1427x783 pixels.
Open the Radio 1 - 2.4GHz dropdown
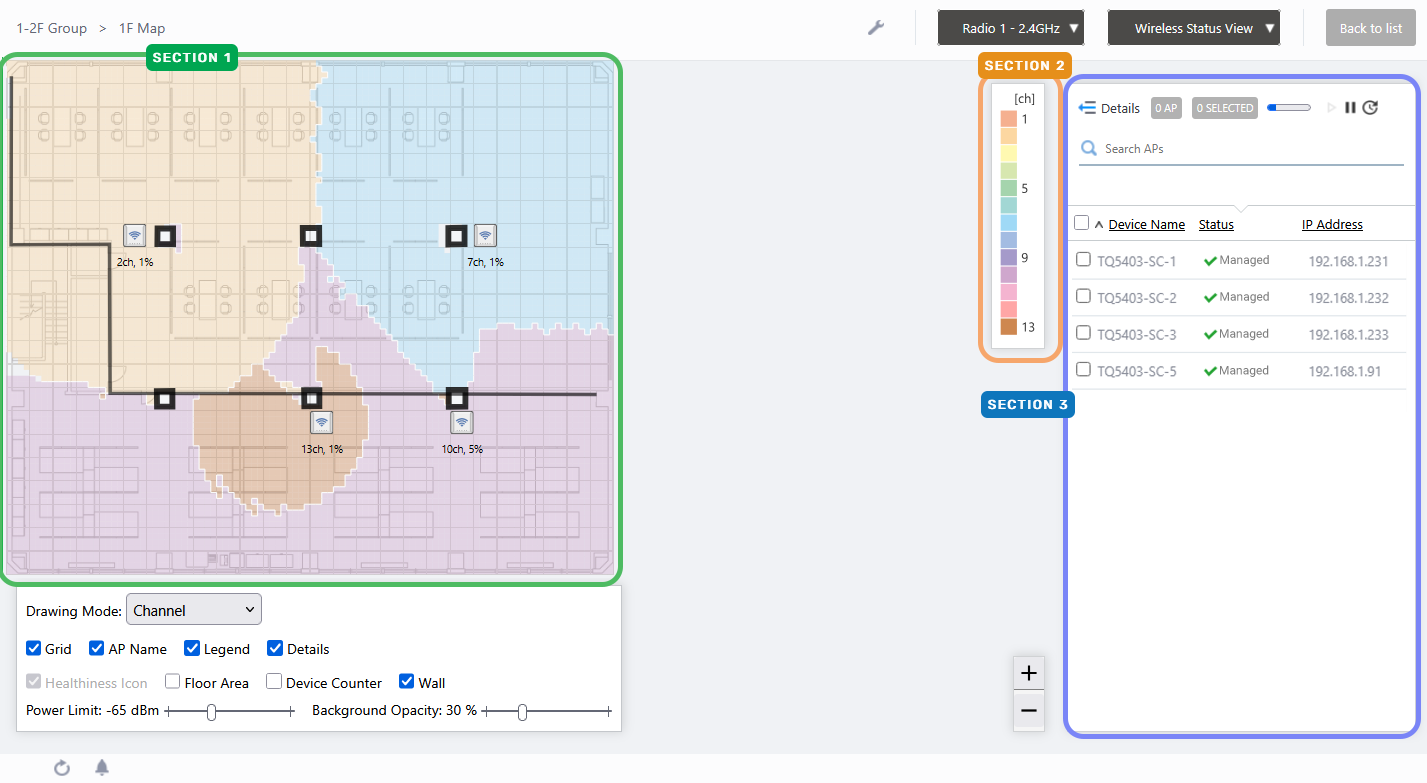coord(1011,28)
